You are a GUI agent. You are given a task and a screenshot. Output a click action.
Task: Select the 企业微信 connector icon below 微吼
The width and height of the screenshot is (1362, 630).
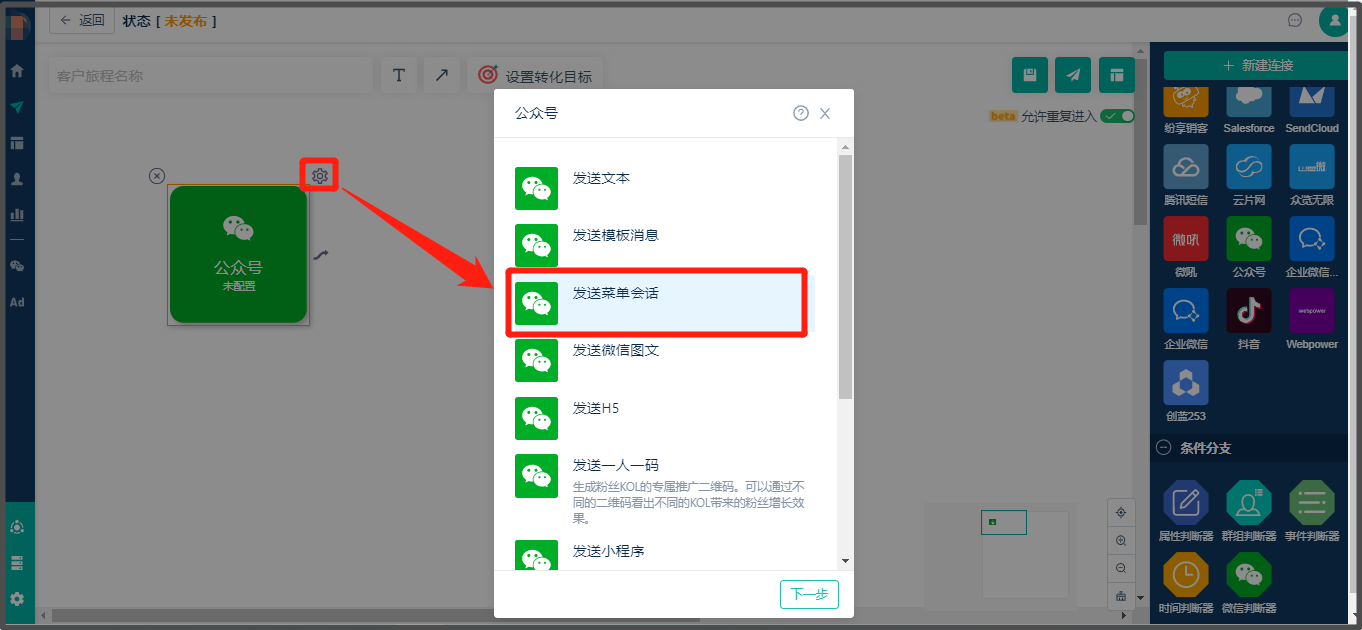(1186, 311)
